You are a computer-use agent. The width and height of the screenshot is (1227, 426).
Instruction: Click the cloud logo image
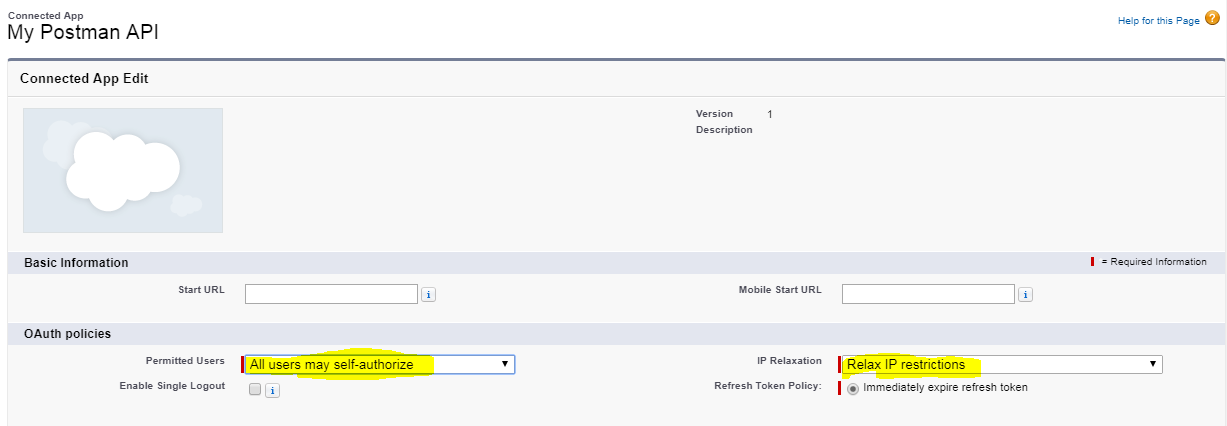[x=123, y=170]
